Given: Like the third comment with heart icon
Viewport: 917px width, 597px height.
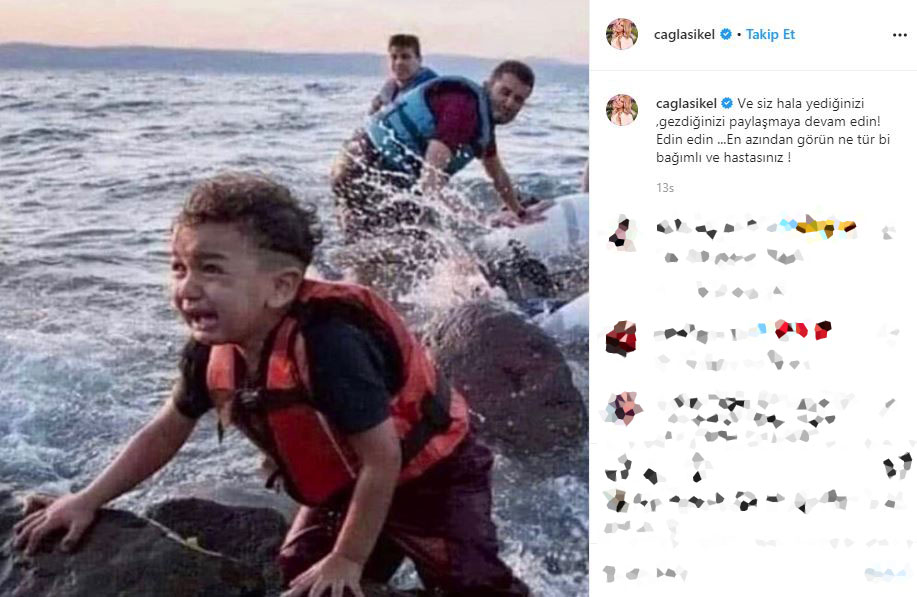Looking at the screenshot, I should 890,404.
